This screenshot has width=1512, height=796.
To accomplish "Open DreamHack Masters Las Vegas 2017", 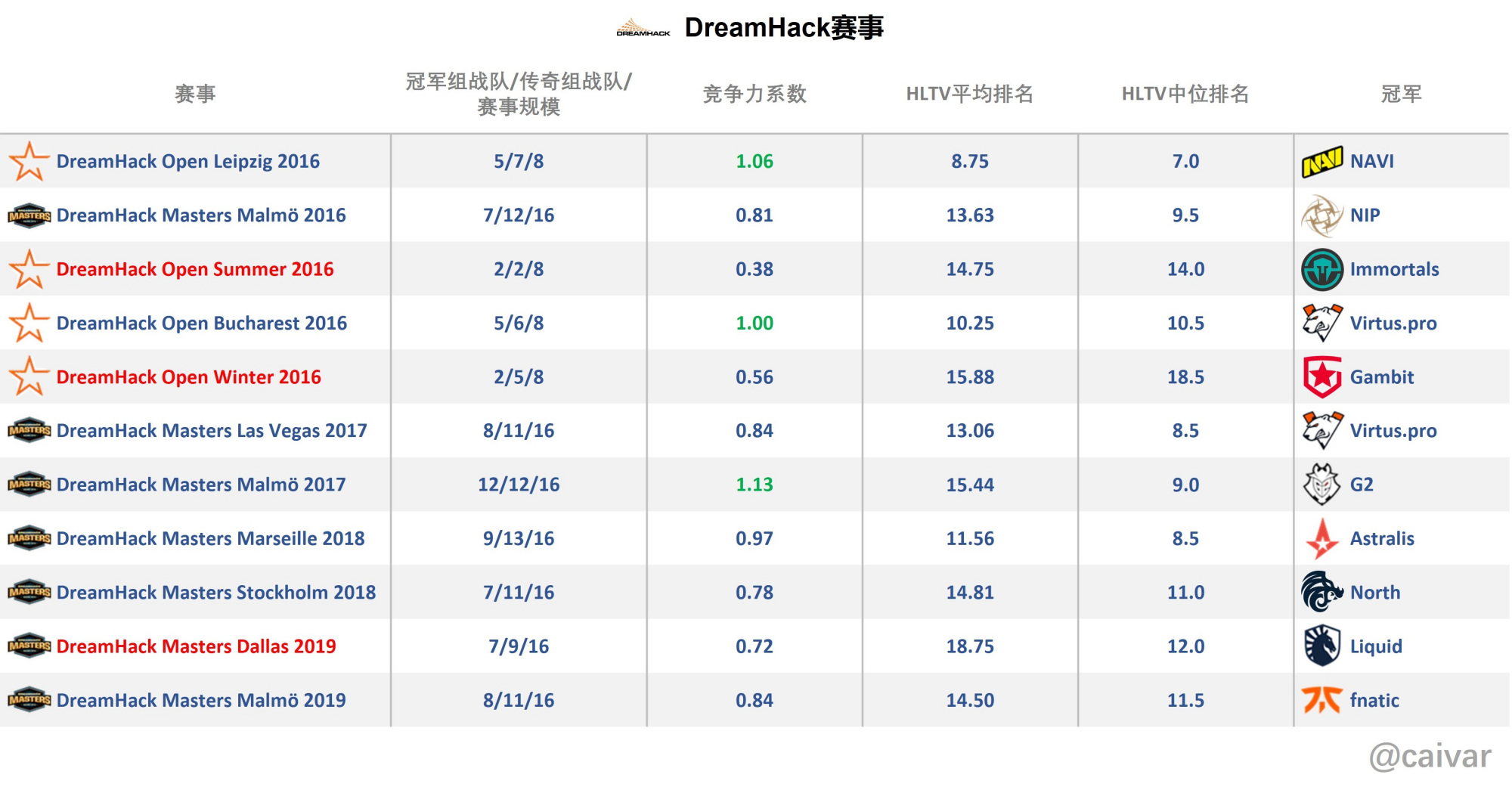I will pyautogui.click(x=212, y=431).
